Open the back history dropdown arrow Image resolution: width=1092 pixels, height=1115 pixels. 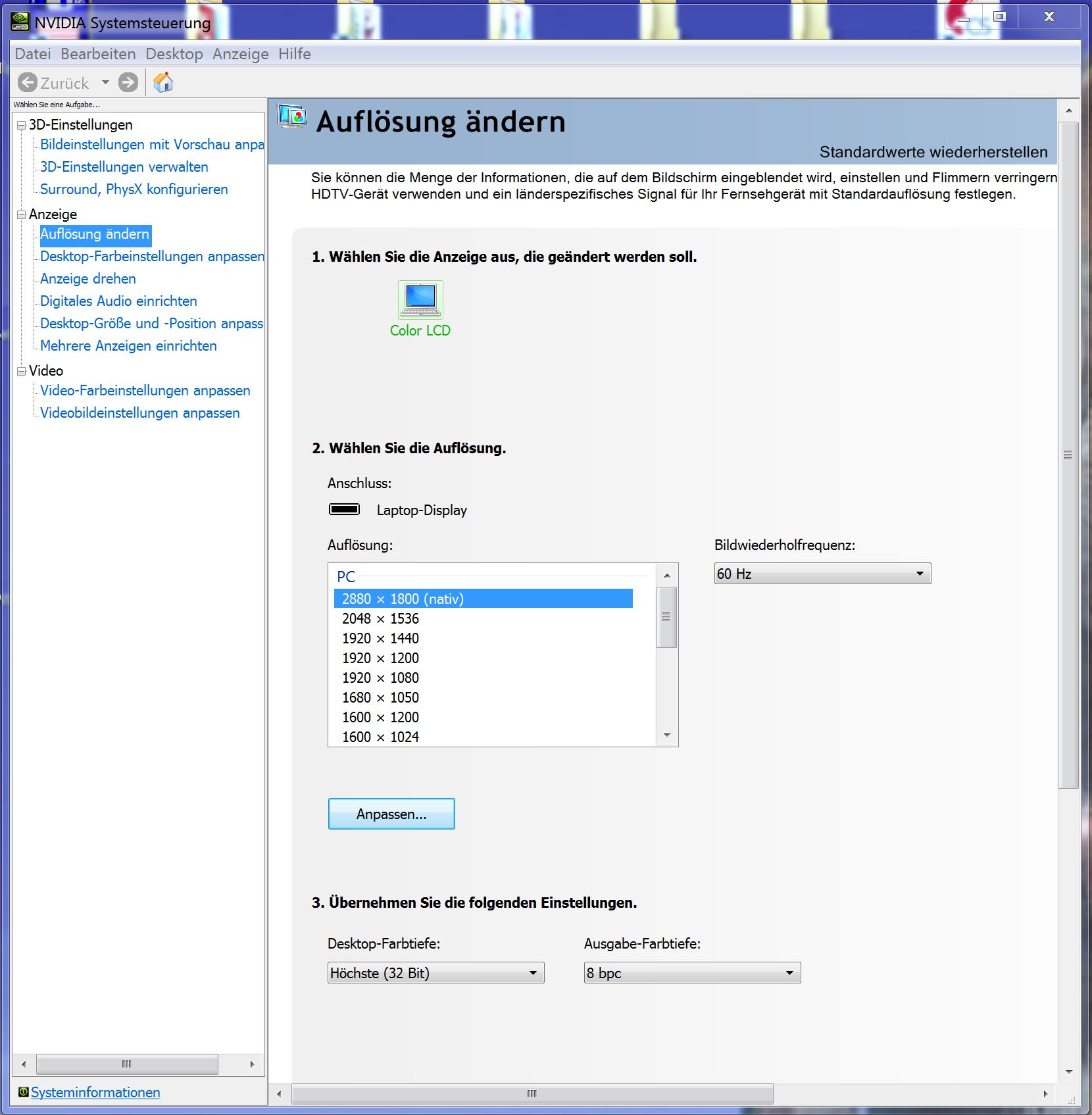click(x=105, y=83)
